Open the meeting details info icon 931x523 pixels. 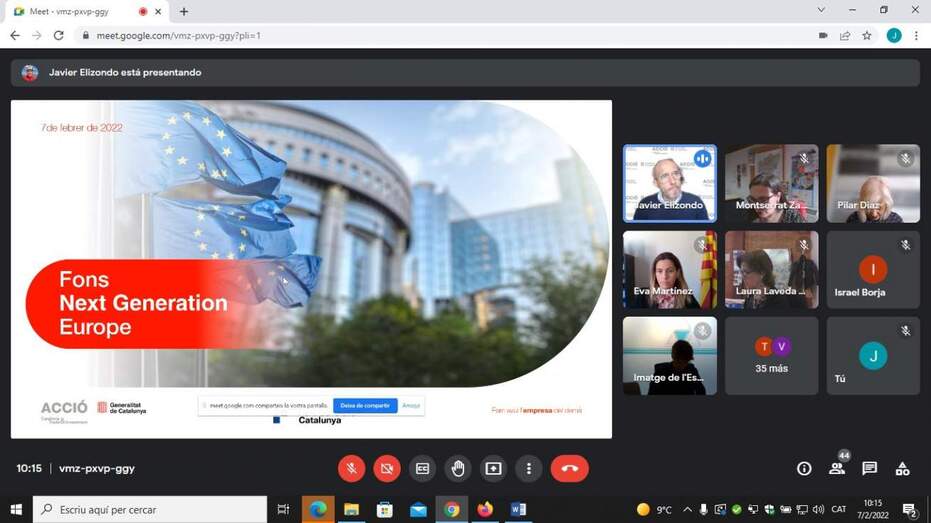pos(804,468)
